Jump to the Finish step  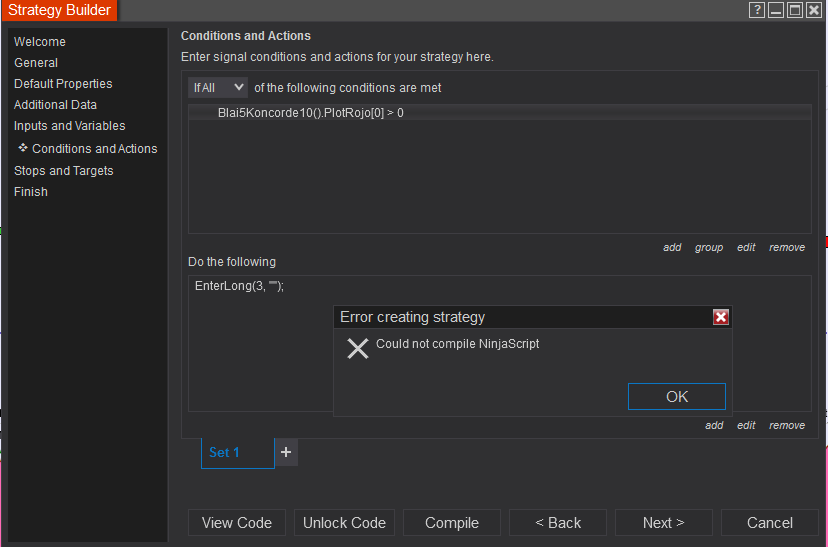31,192
